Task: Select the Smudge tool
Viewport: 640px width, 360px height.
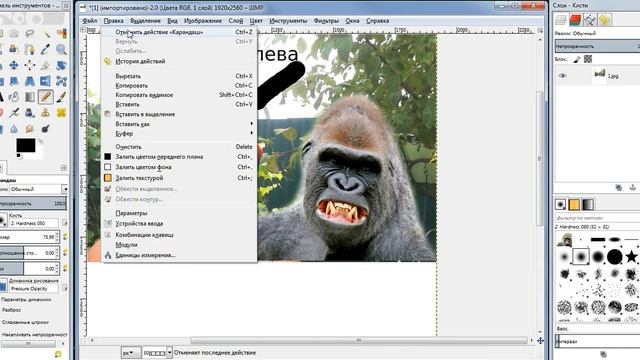Action: click(x=29, y=129)
